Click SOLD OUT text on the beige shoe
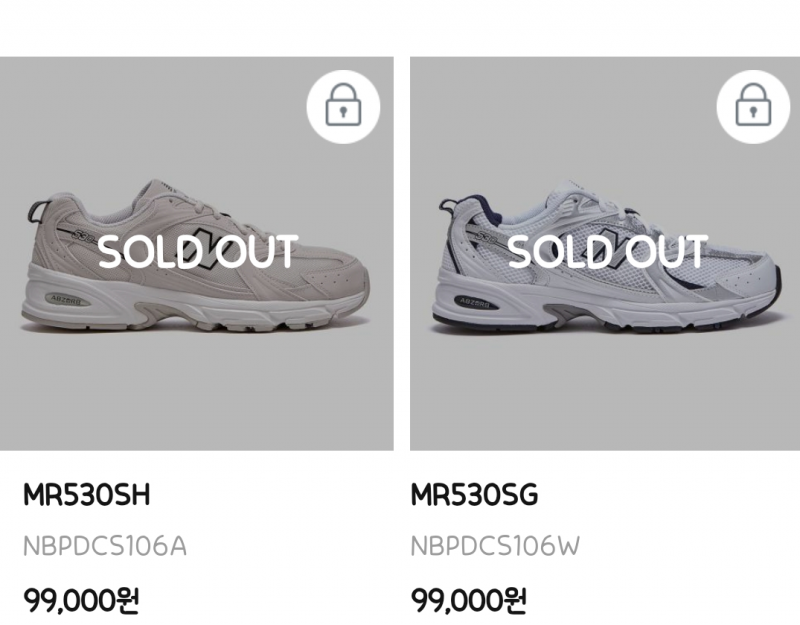Screen dimensions: 800x625 (197, 252)
